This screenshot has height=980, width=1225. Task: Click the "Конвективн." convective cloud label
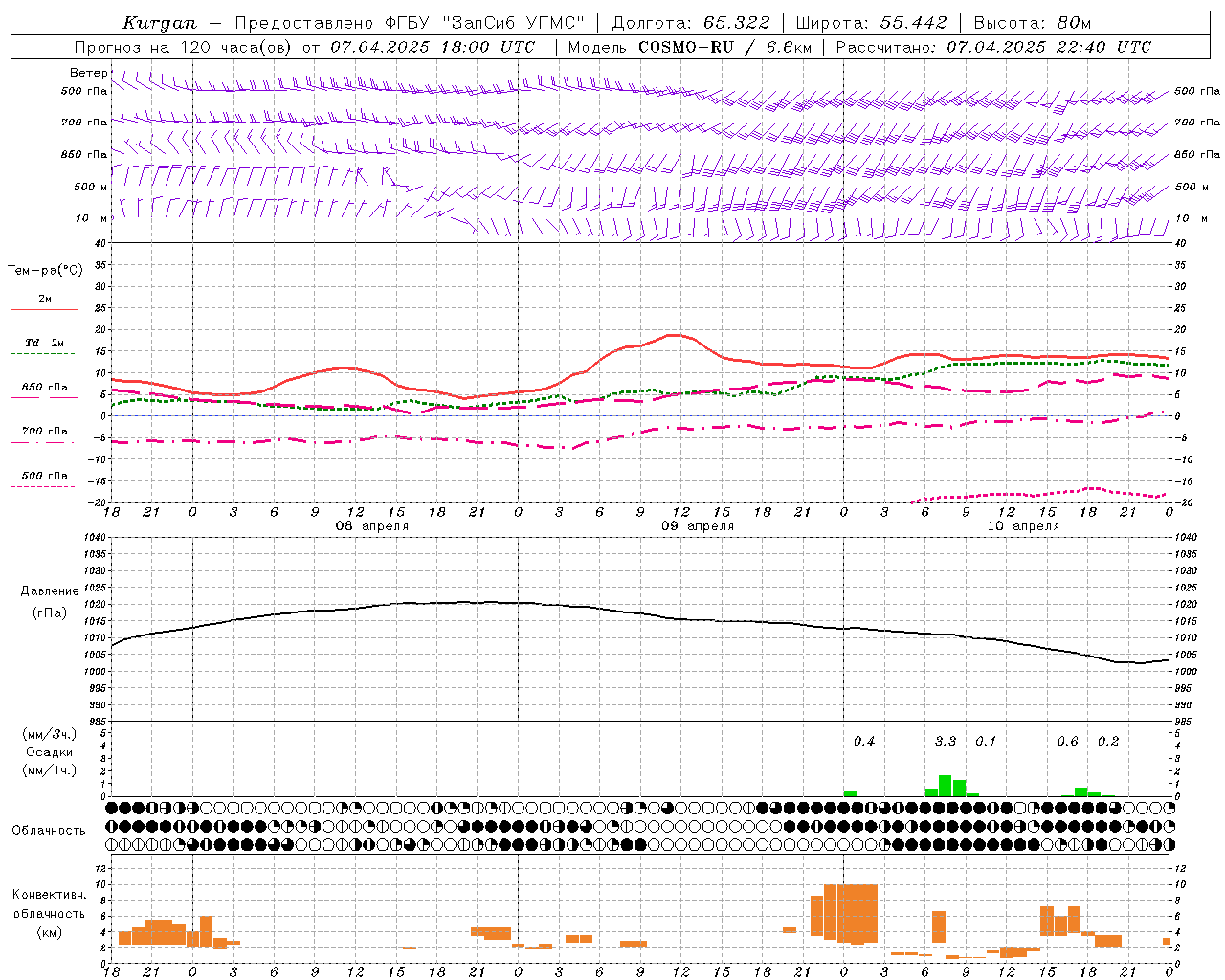[x=50, y=895]
